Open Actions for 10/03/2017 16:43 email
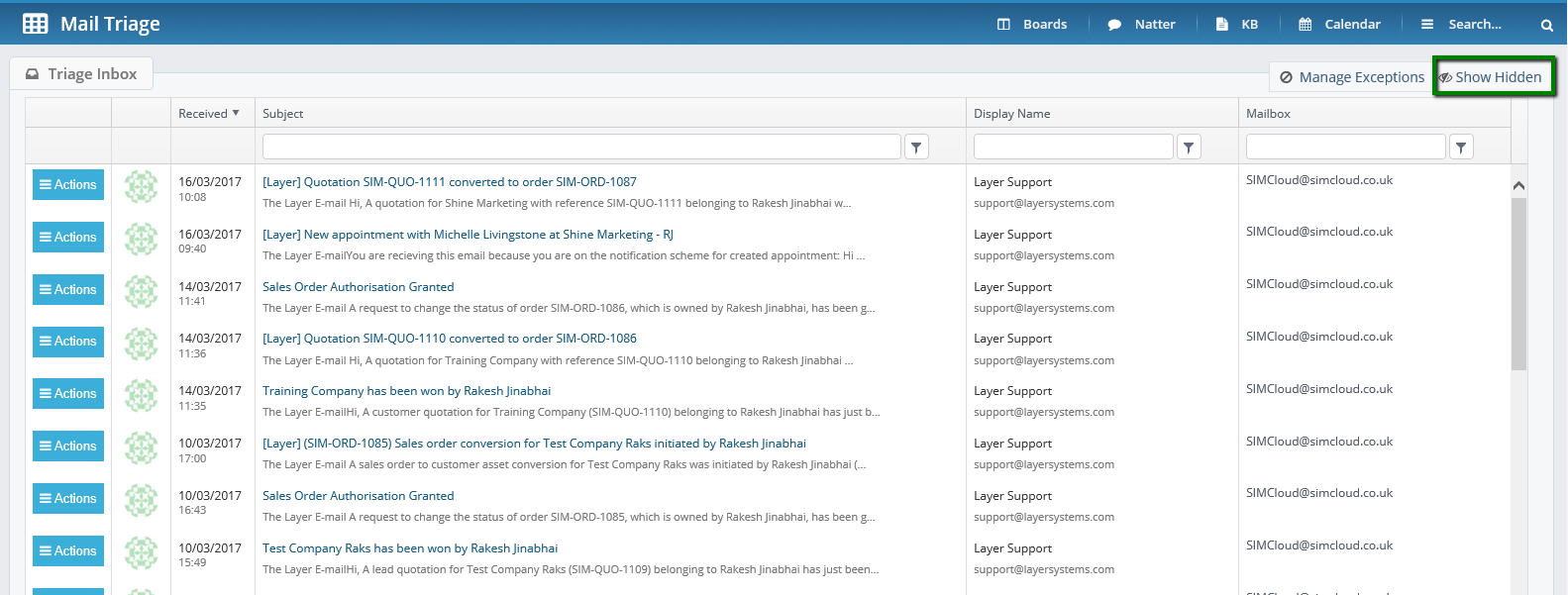Viewport: 1568px width, 595px height. (68, 499)
